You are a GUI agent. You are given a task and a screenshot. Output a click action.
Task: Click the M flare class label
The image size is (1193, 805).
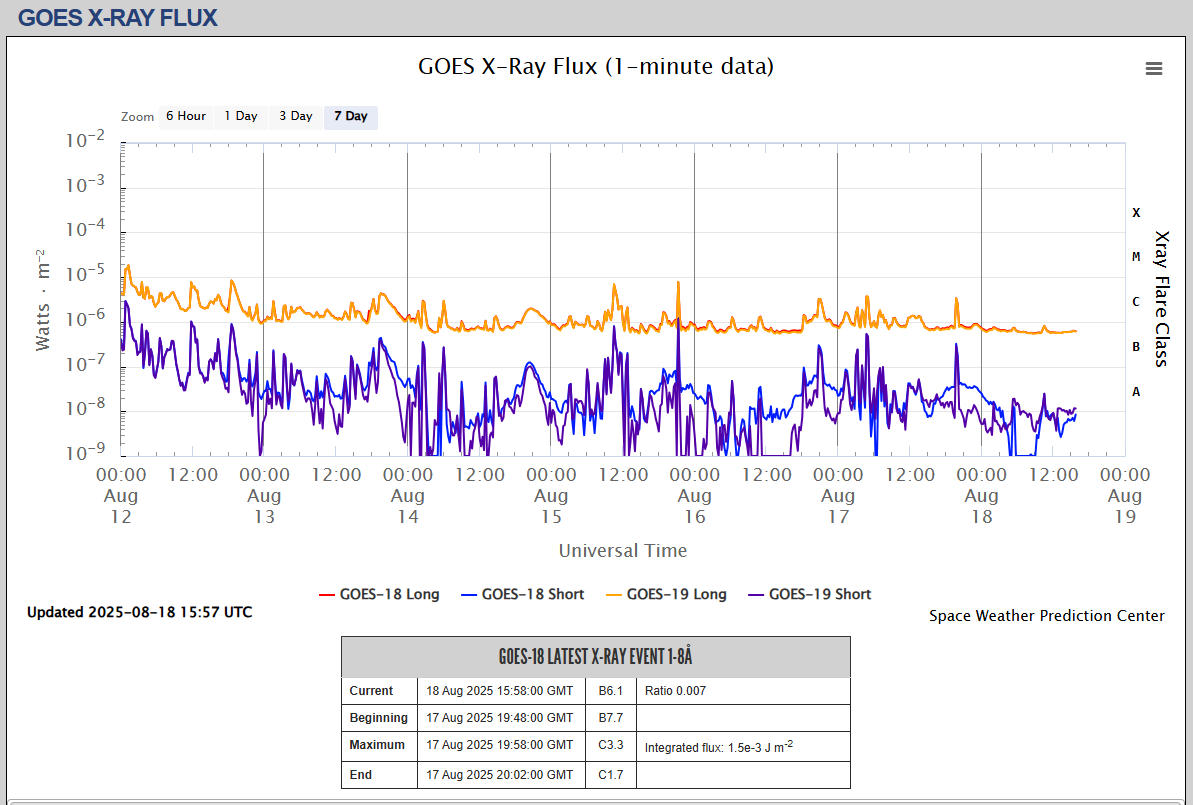coord(1136,257)
